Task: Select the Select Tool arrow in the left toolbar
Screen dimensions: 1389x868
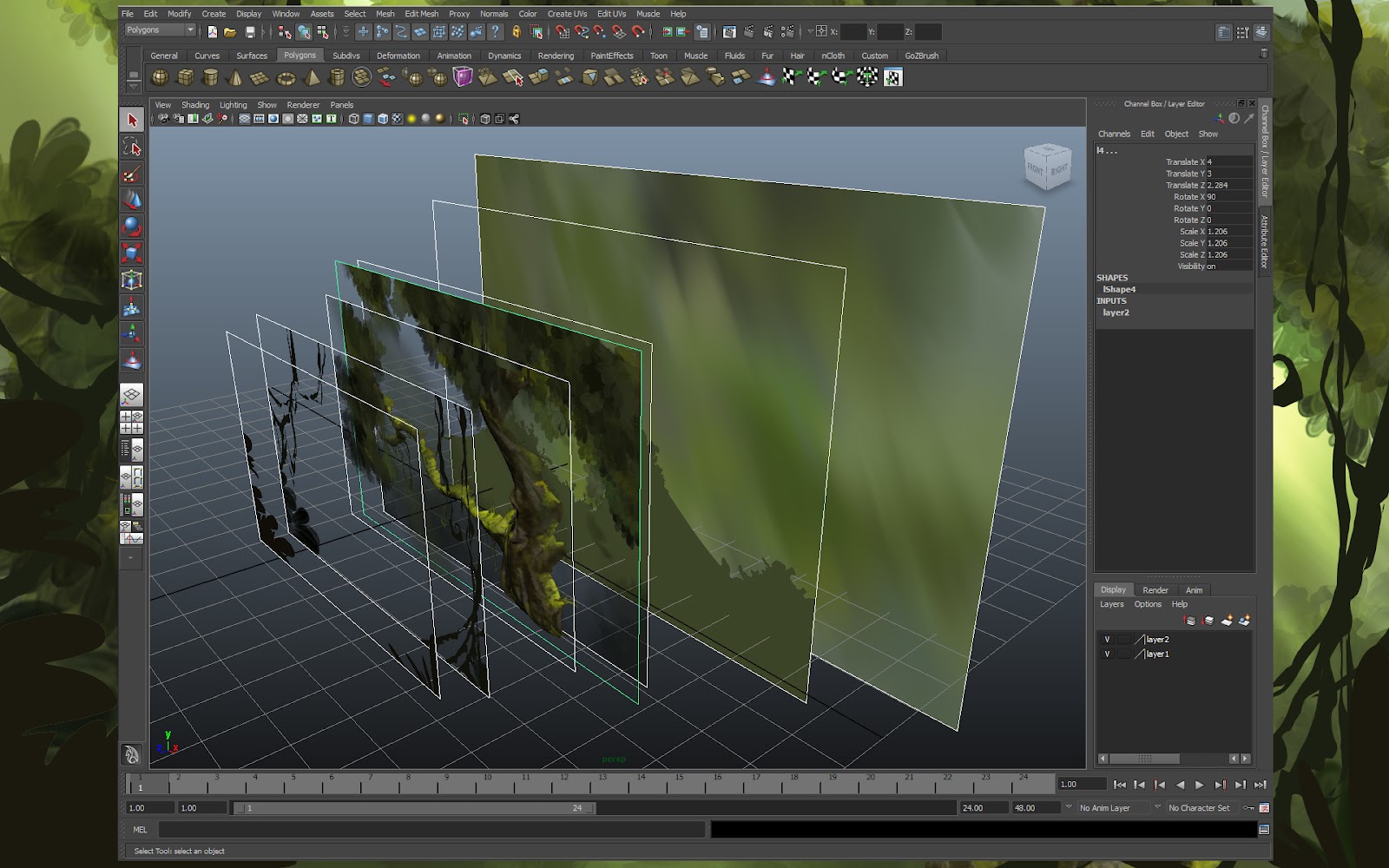Action: click(132, 120)
